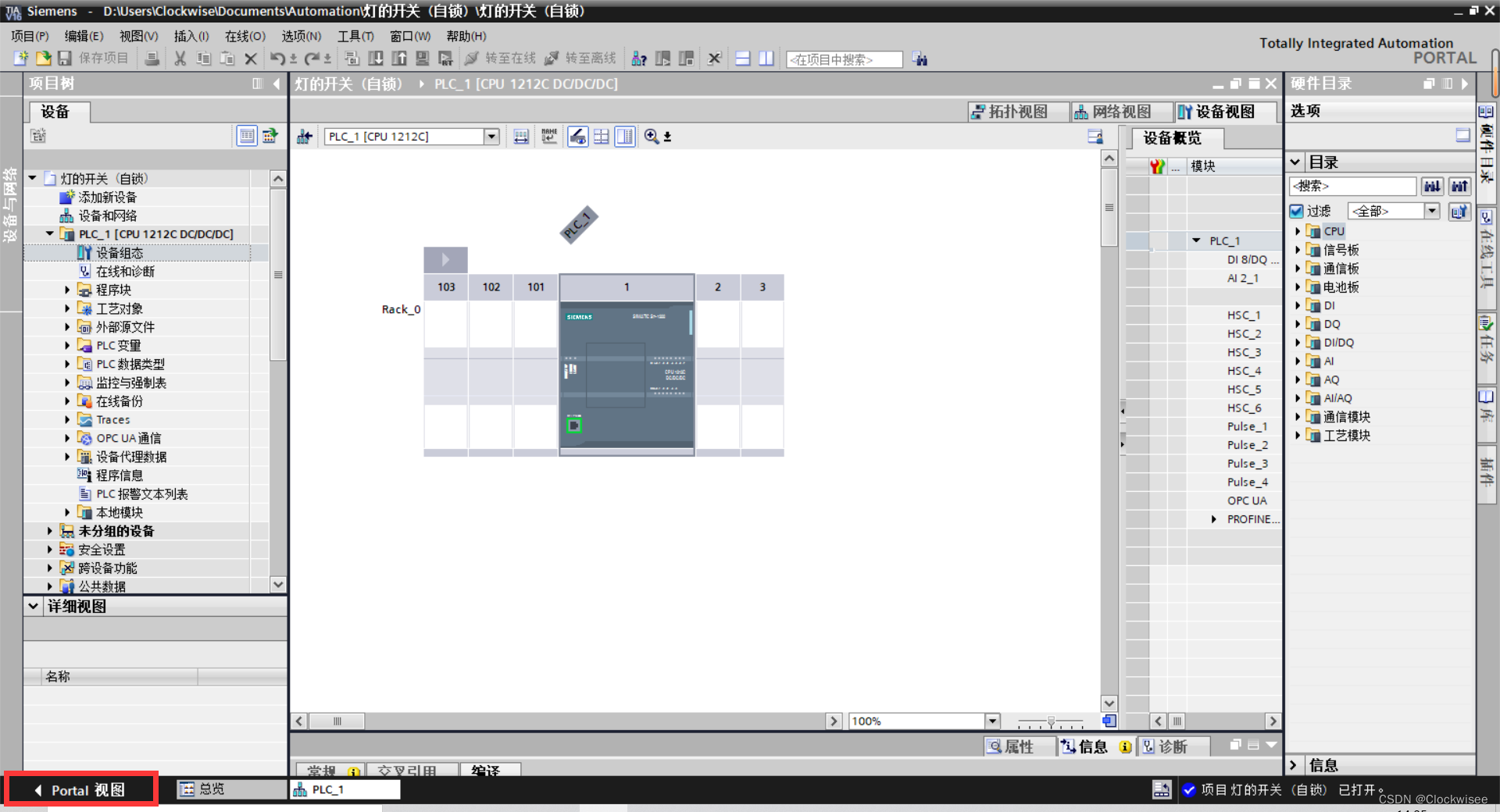This screenshot has height=812, width=1500.
Task: Open the 工具(T) menu
Action: [355, 36]
